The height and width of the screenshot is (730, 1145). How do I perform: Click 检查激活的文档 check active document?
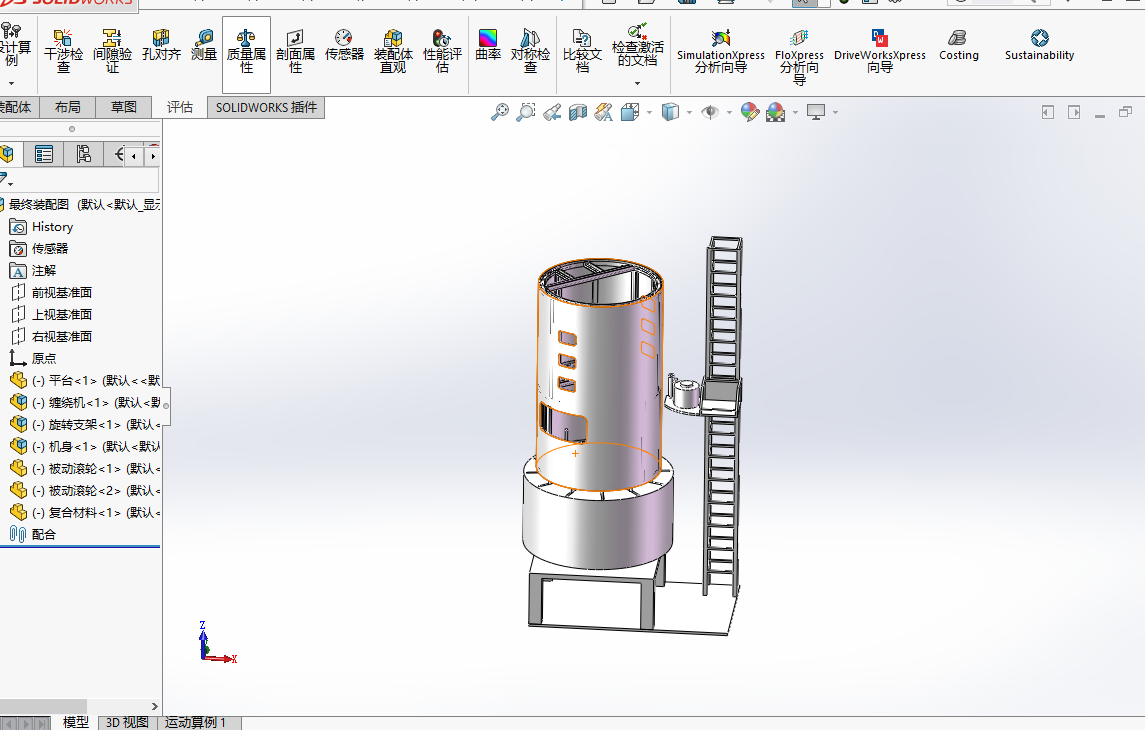637,45
